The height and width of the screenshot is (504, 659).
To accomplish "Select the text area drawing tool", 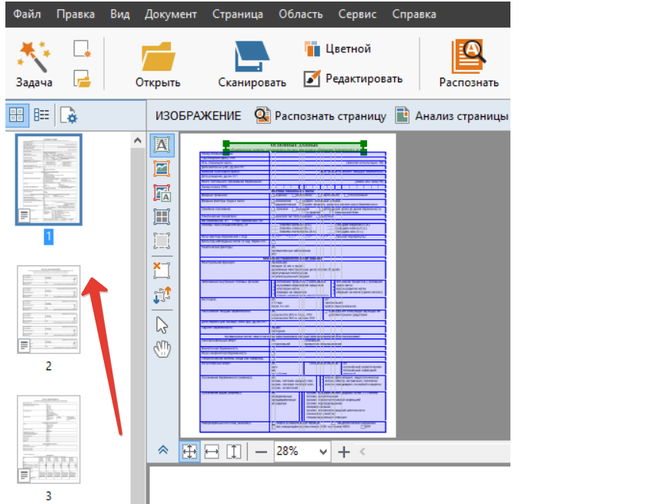I will pyautogui.click(x=162, y=145).
